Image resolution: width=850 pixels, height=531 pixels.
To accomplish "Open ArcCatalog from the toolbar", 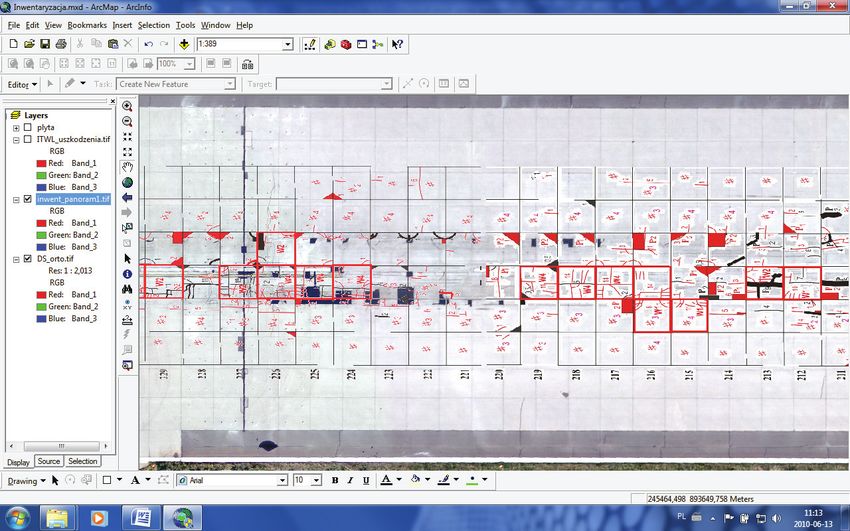I will click(330, 44).
